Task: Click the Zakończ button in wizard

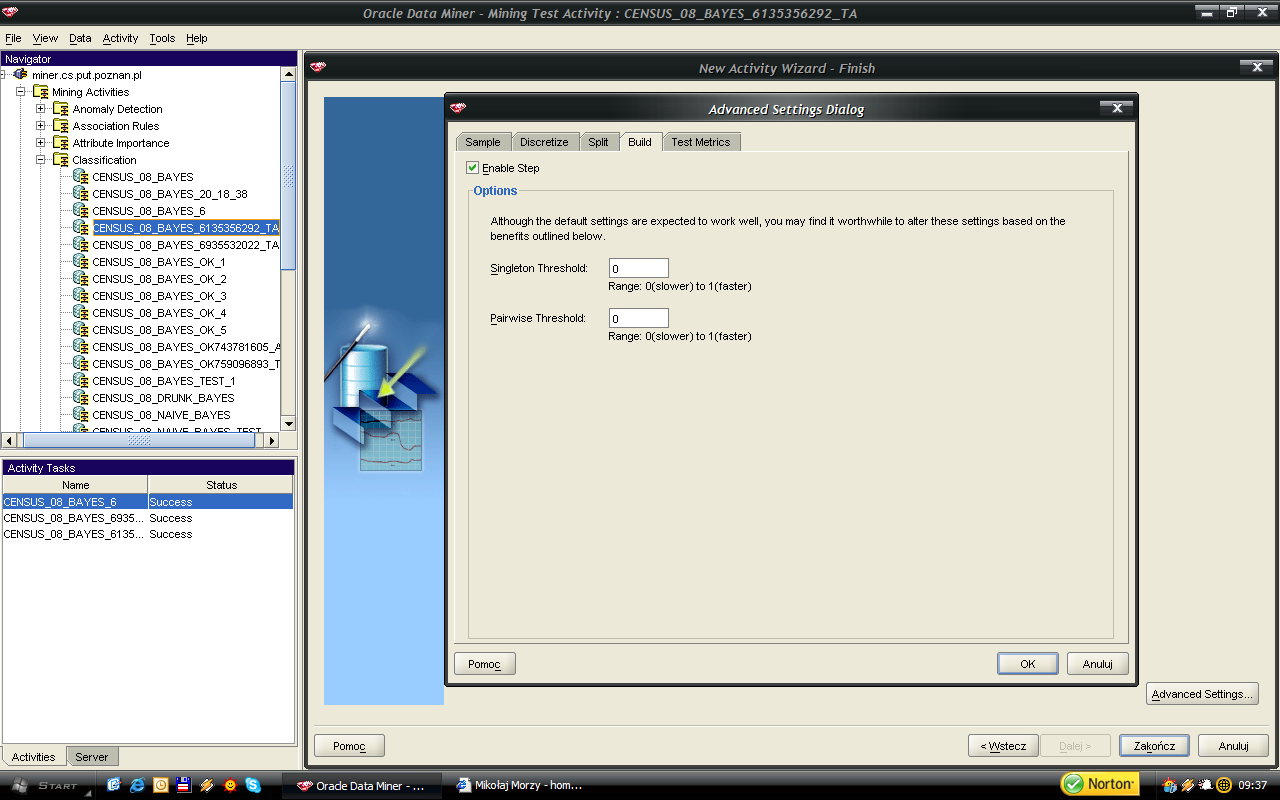Action: [1154, 746]
